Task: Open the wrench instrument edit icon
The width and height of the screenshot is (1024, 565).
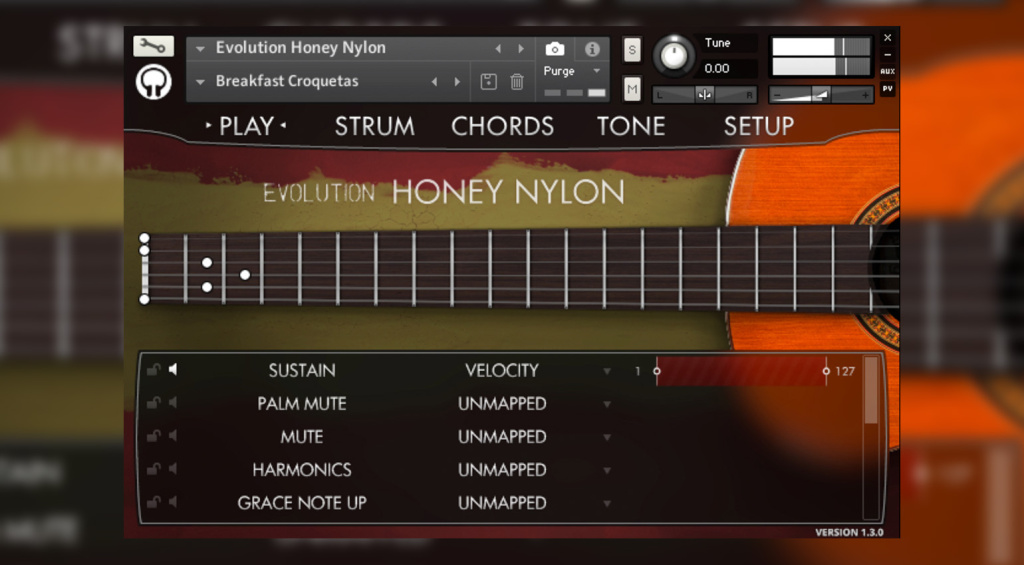Action: coord(153,46)
